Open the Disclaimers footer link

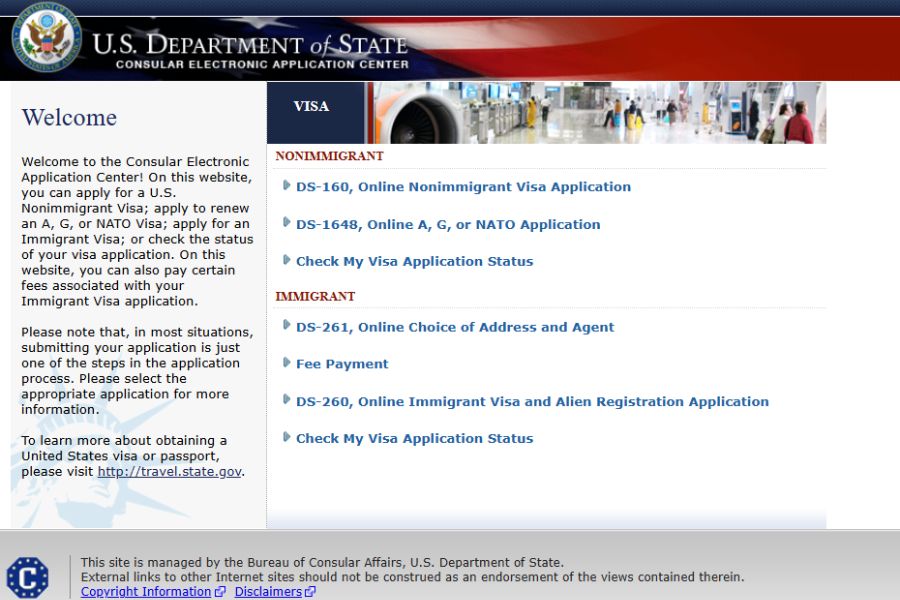(x=268, y=592)
